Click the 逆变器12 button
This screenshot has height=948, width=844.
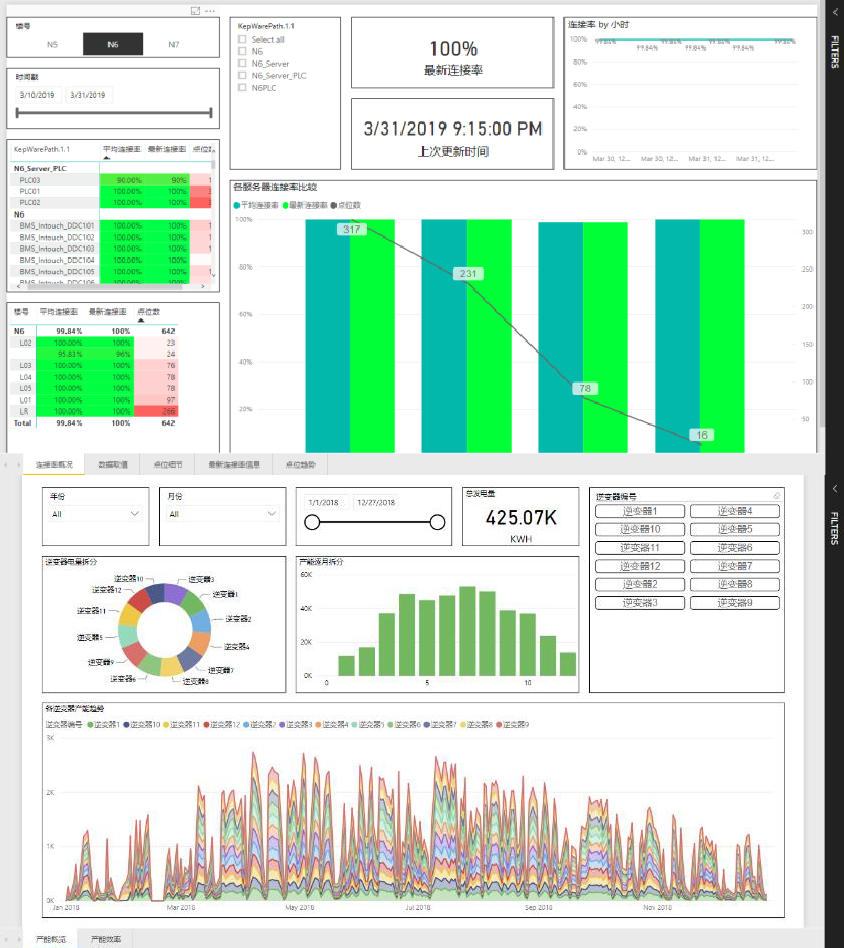tap(640, 567)
